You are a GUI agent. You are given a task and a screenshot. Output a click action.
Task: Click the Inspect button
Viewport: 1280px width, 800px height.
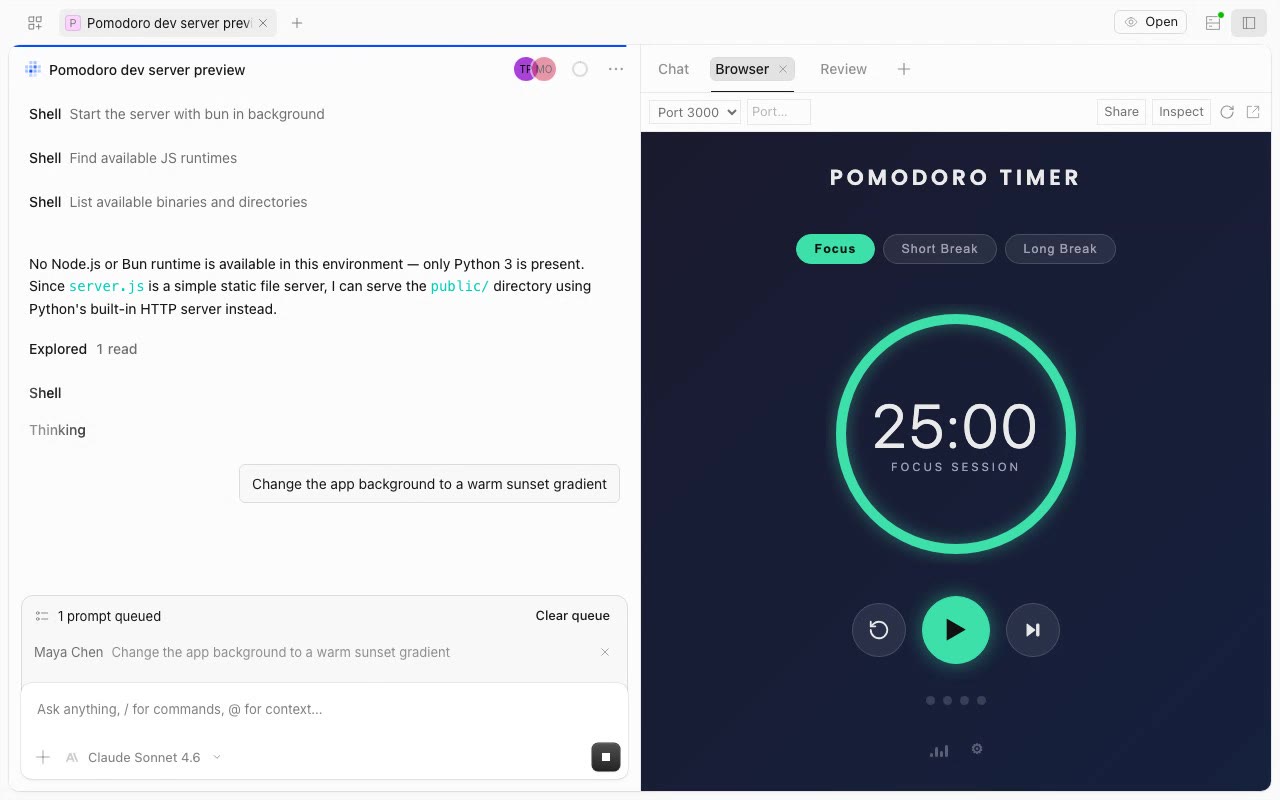point(1181,112)
